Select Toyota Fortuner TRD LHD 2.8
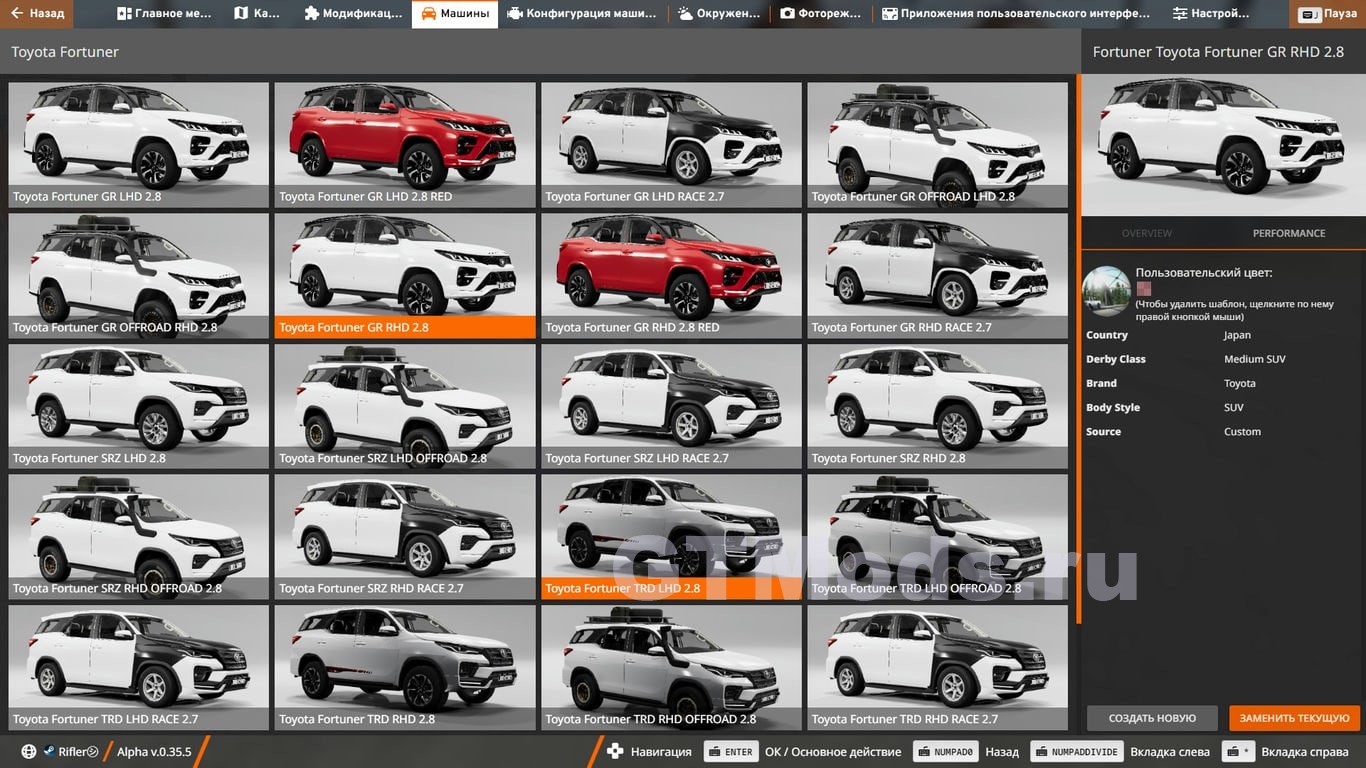The height and width of the screenshot is (768, 1366). 671,537
